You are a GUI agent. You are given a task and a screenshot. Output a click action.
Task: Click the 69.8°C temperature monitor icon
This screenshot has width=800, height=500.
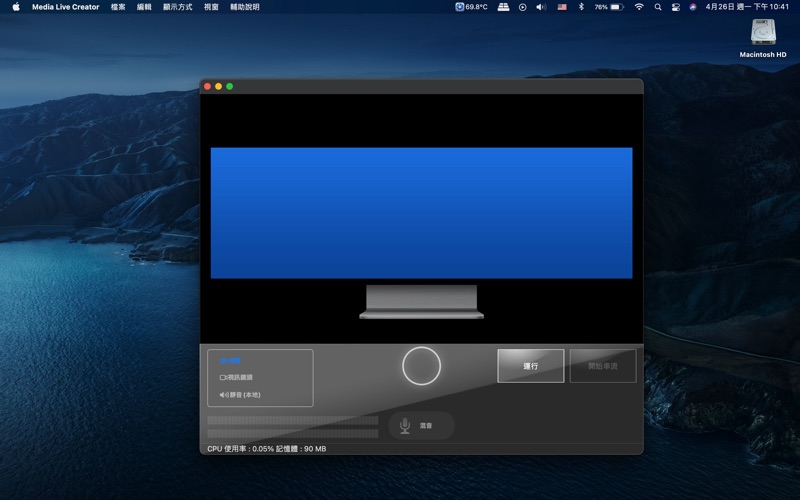471,7
